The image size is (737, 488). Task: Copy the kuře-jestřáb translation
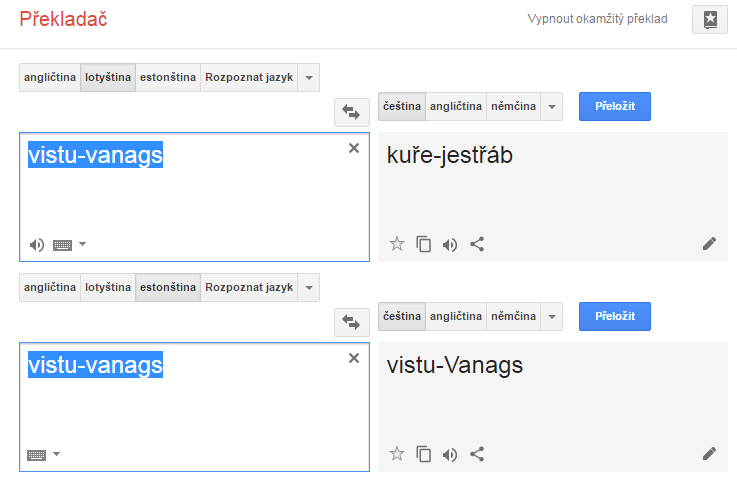[x=423, y=244]
